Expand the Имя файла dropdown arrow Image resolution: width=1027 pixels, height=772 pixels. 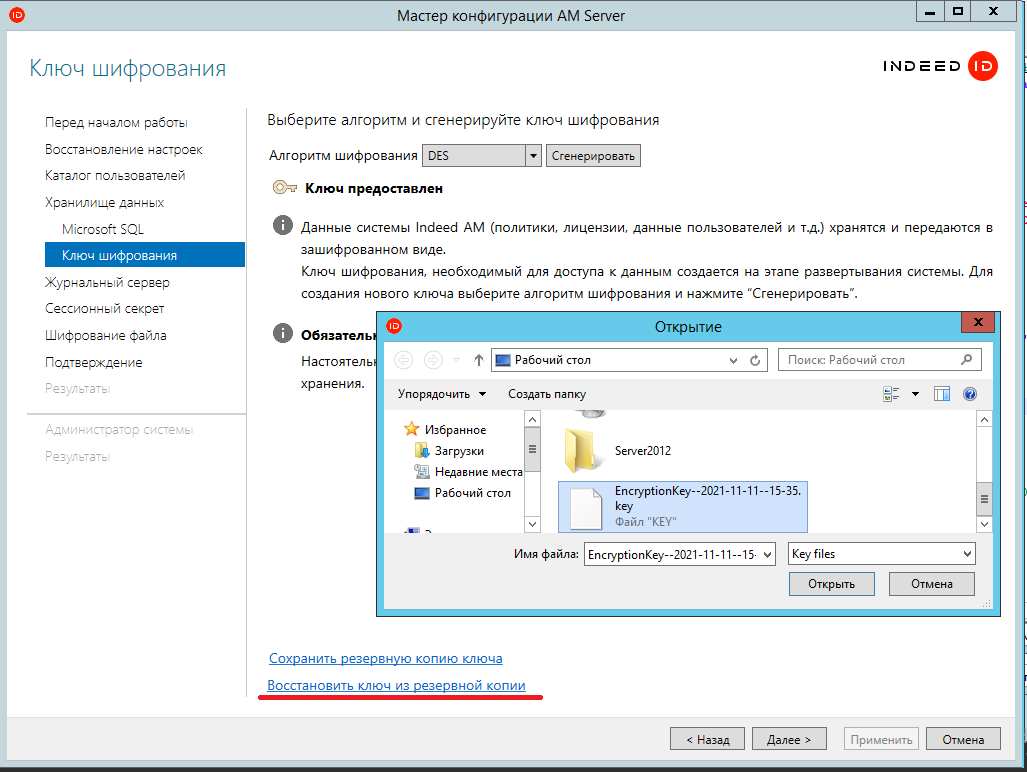point(767,554)
